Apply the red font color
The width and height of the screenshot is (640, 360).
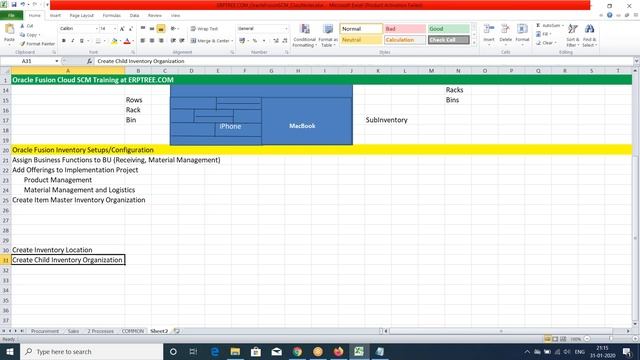pyautogui.click(x=127, y=41)
